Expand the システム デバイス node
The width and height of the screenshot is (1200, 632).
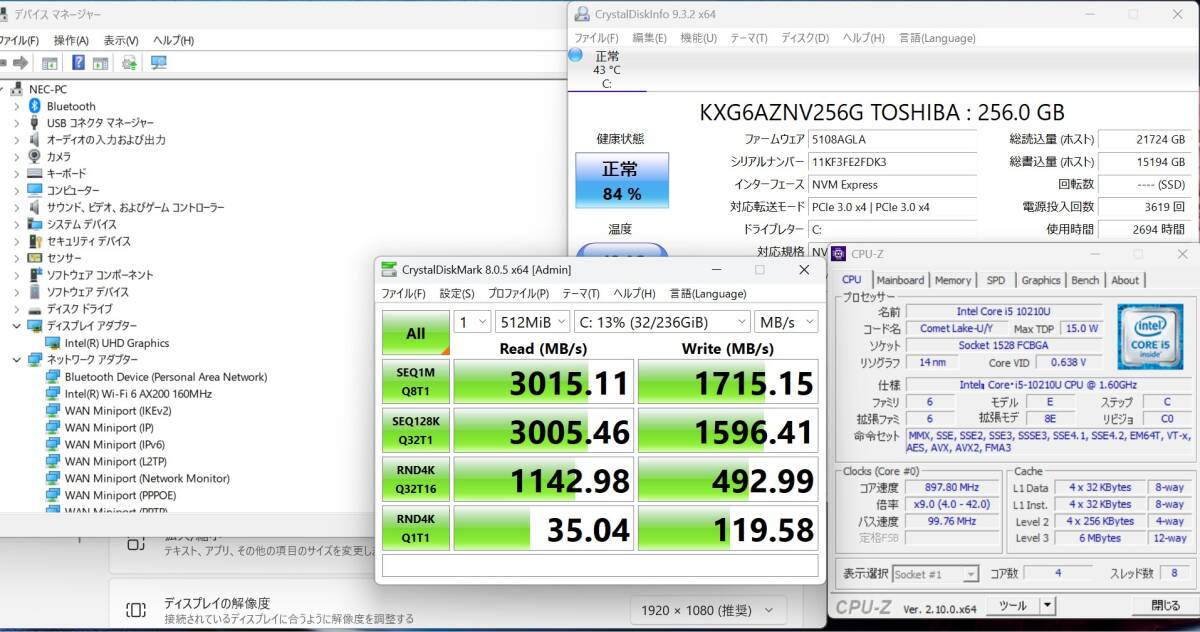tap(16, 224)
